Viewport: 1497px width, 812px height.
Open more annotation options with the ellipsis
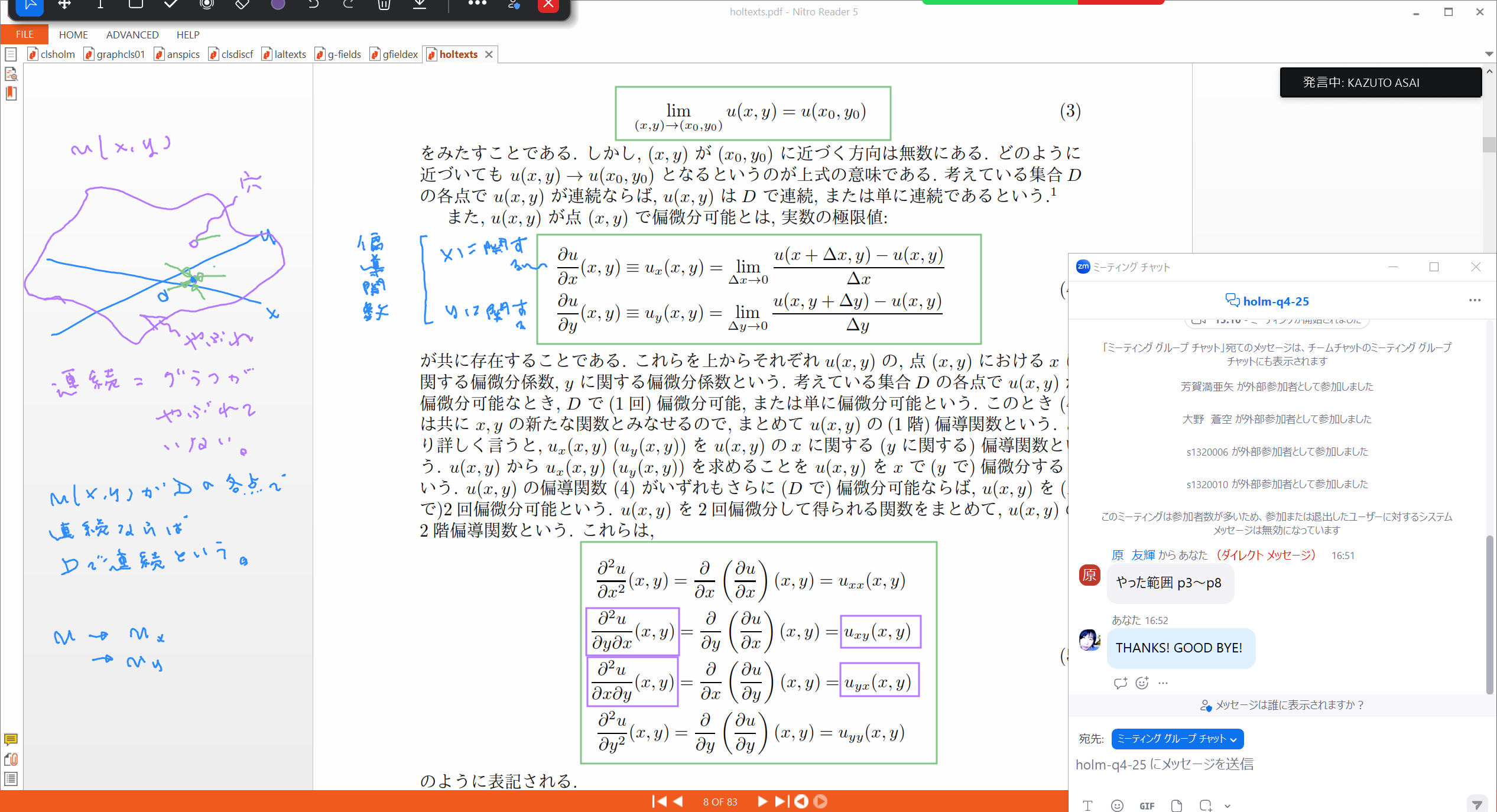pos(477,5)
